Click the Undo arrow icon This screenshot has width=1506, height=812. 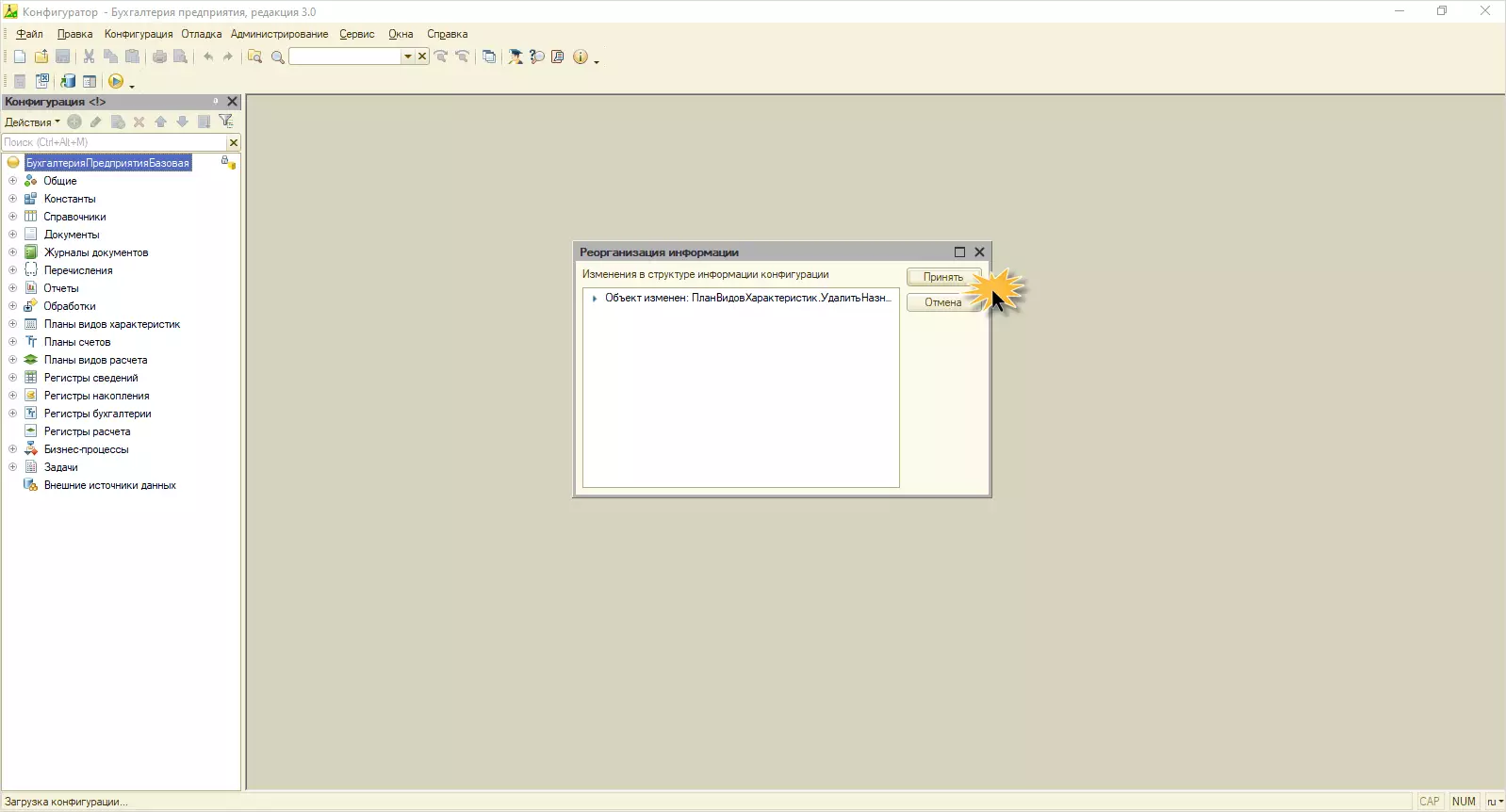point(207,57)
